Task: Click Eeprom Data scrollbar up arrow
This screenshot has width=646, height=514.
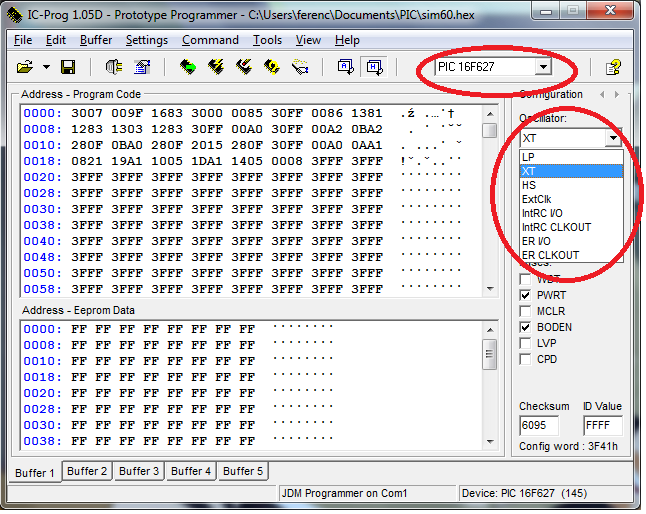Action: 490,330
